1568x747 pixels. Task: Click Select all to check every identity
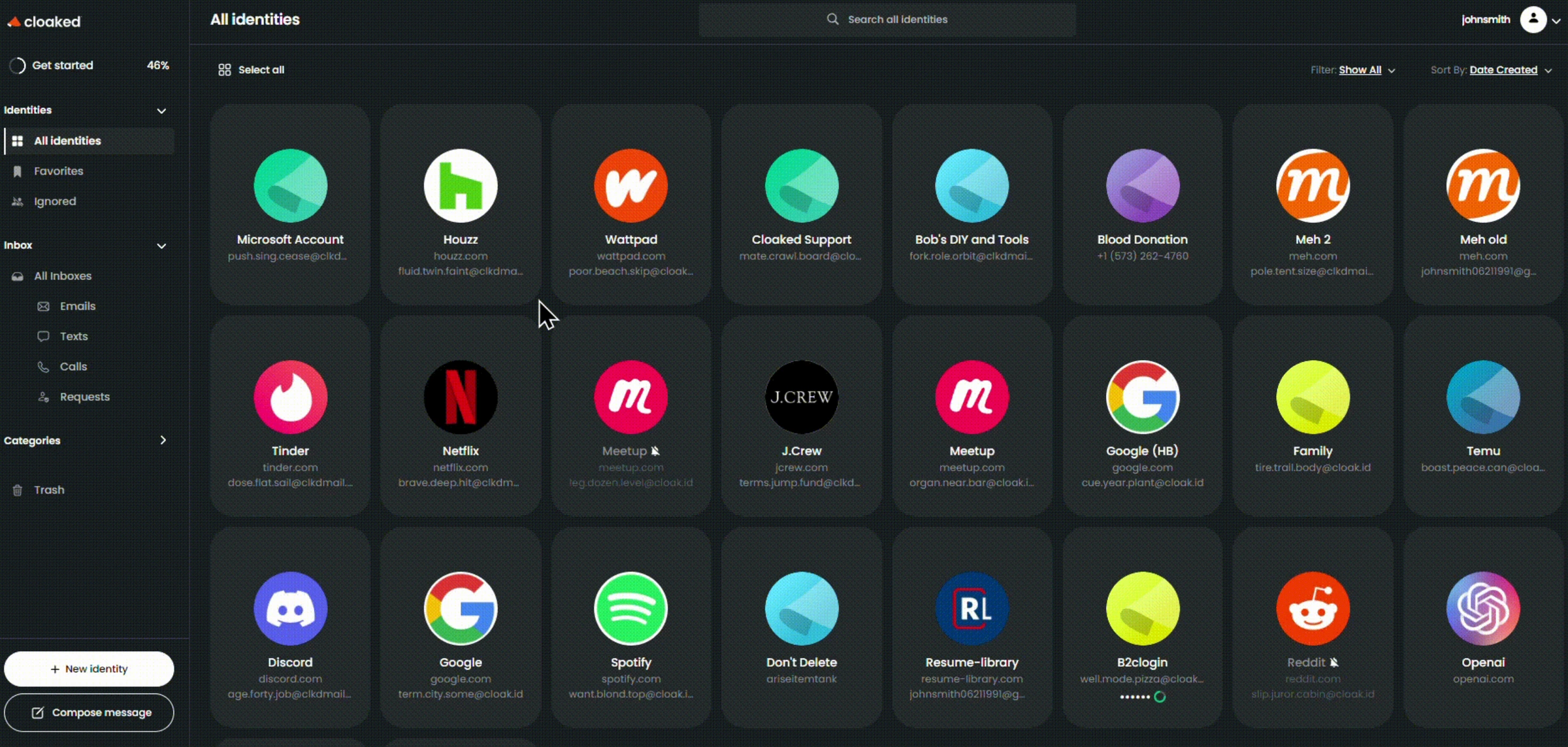click(251, 69)
